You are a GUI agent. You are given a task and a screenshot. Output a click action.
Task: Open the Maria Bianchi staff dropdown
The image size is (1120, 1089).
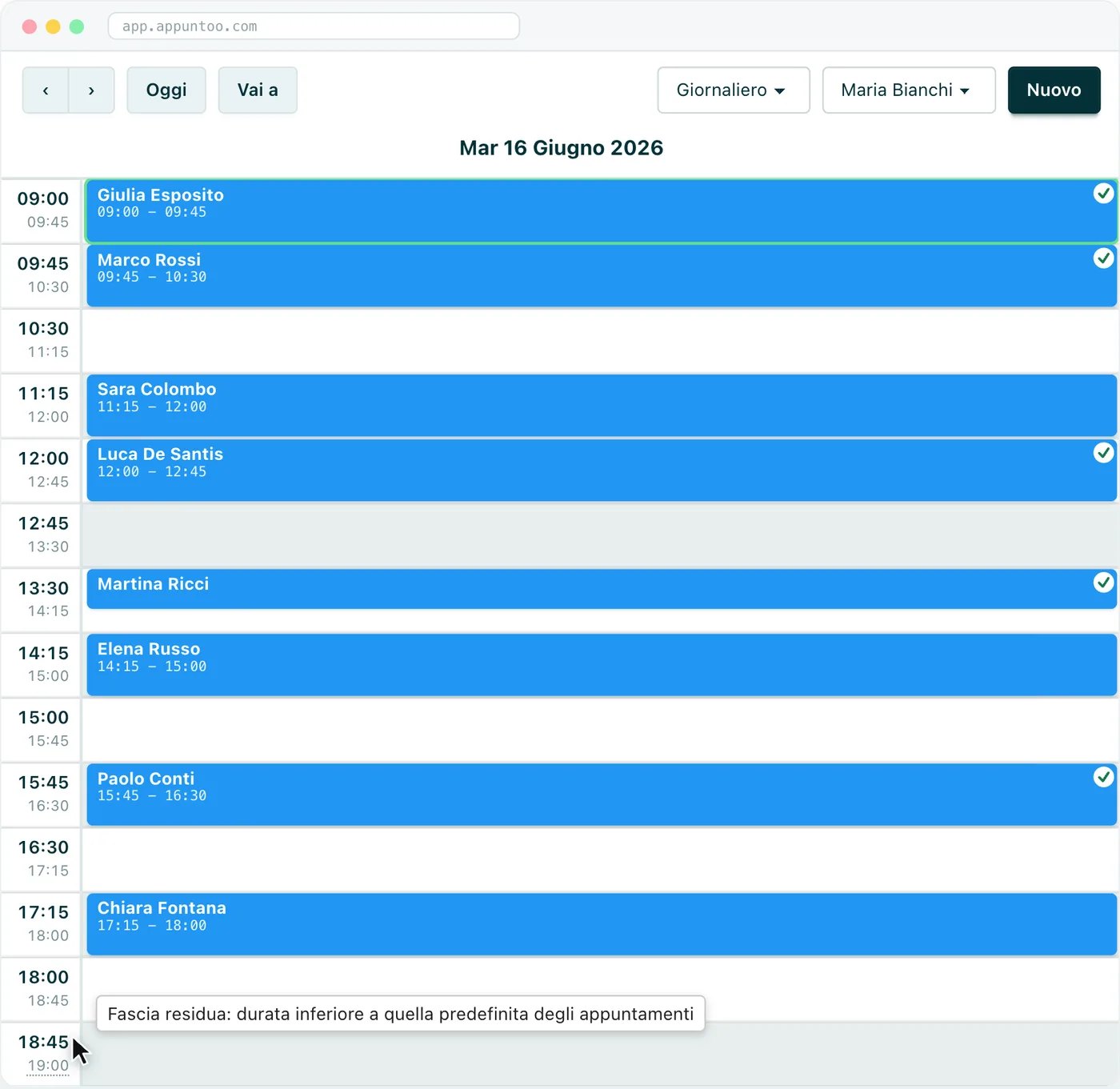(x=909, y=90)
